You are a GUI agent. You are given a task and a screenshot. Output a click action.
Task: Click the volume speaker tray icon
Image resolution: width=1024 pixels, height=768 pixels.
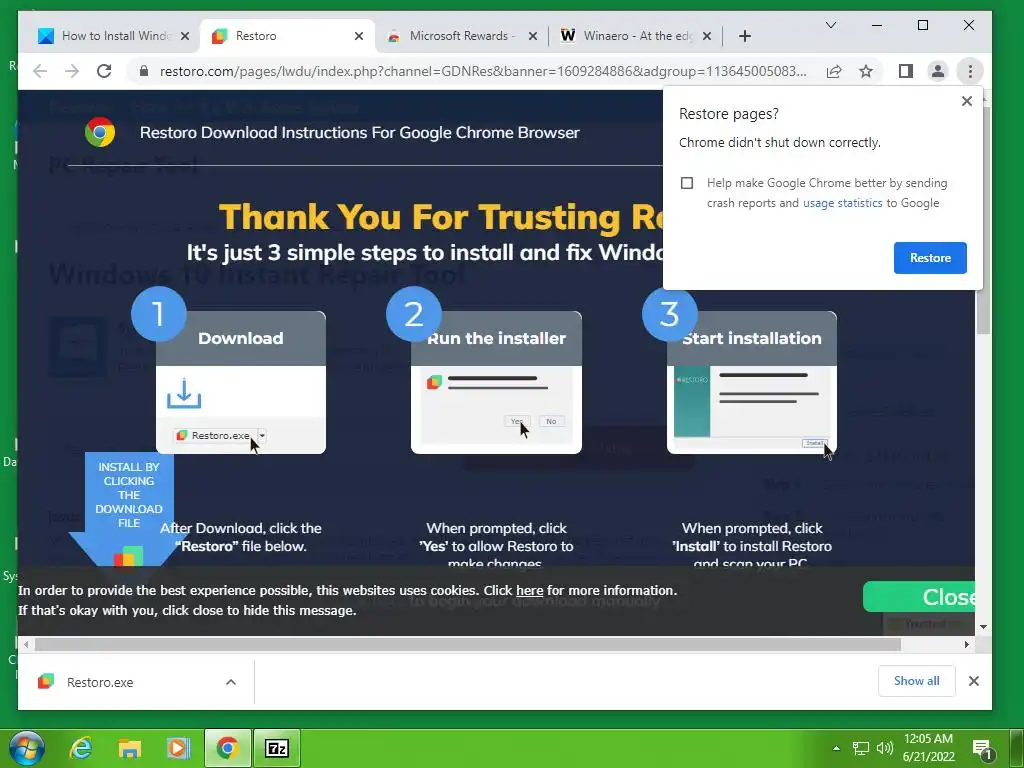click(884, 748)
